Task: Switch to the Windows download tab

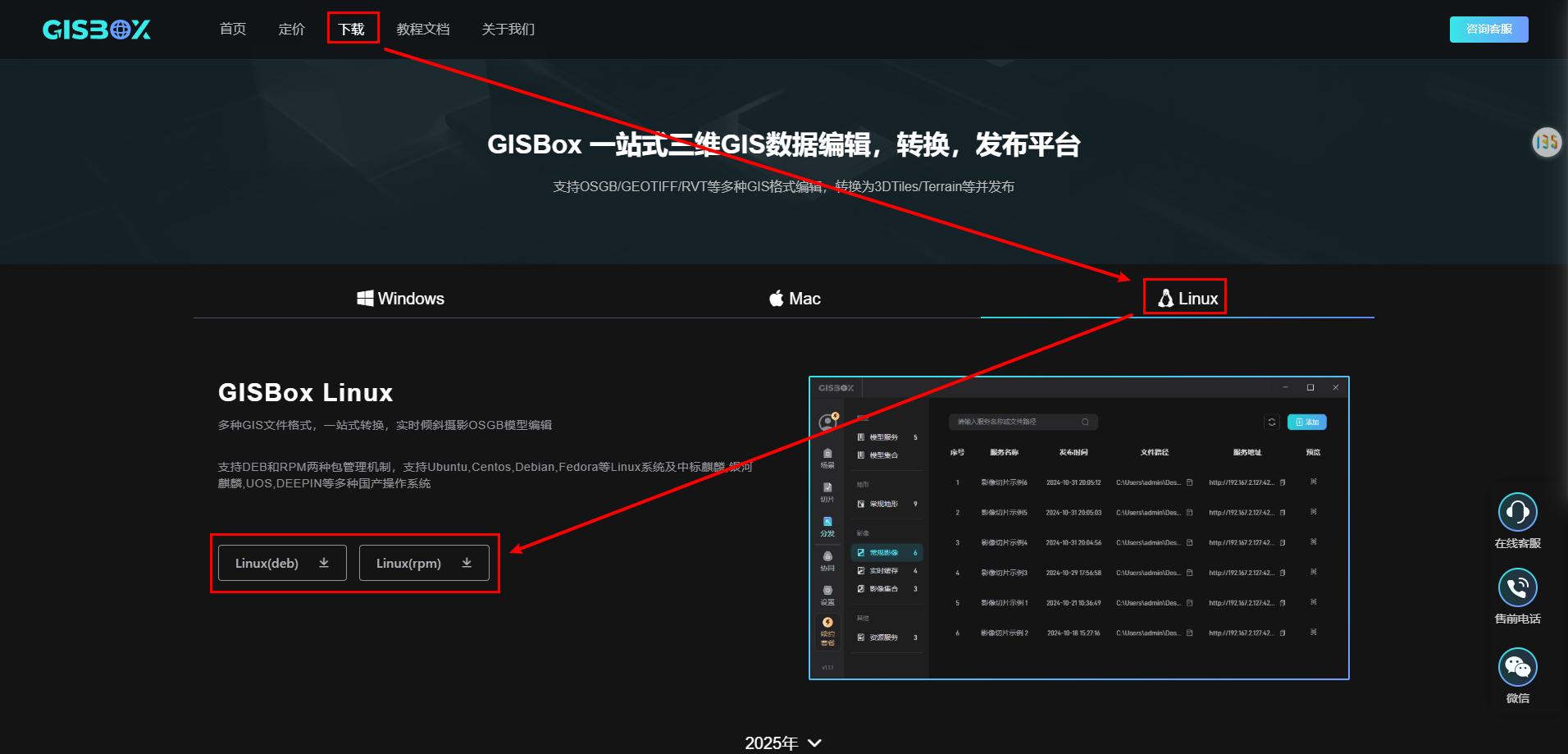Action: click(x=401, y=299)
